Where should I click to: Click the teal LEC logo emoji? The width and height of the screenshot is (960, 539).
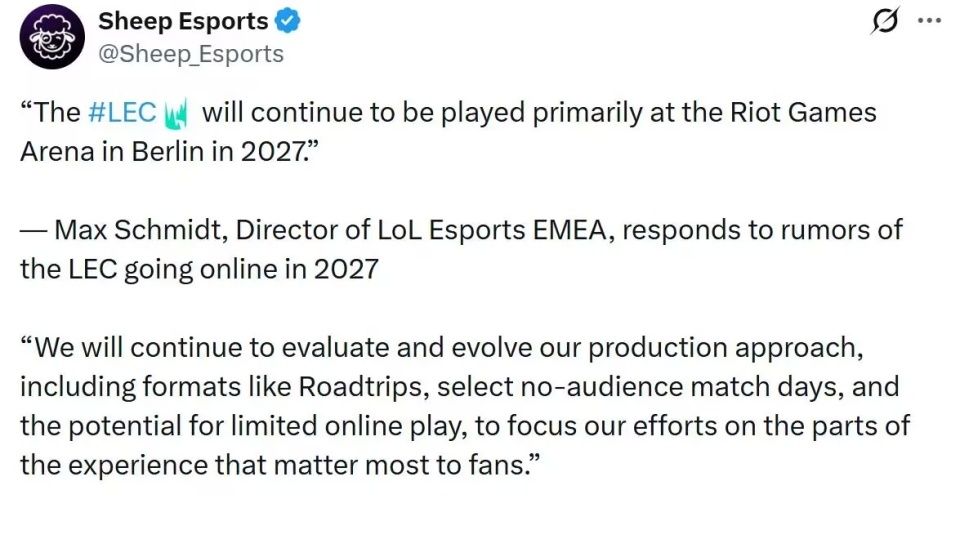point(179,112)
